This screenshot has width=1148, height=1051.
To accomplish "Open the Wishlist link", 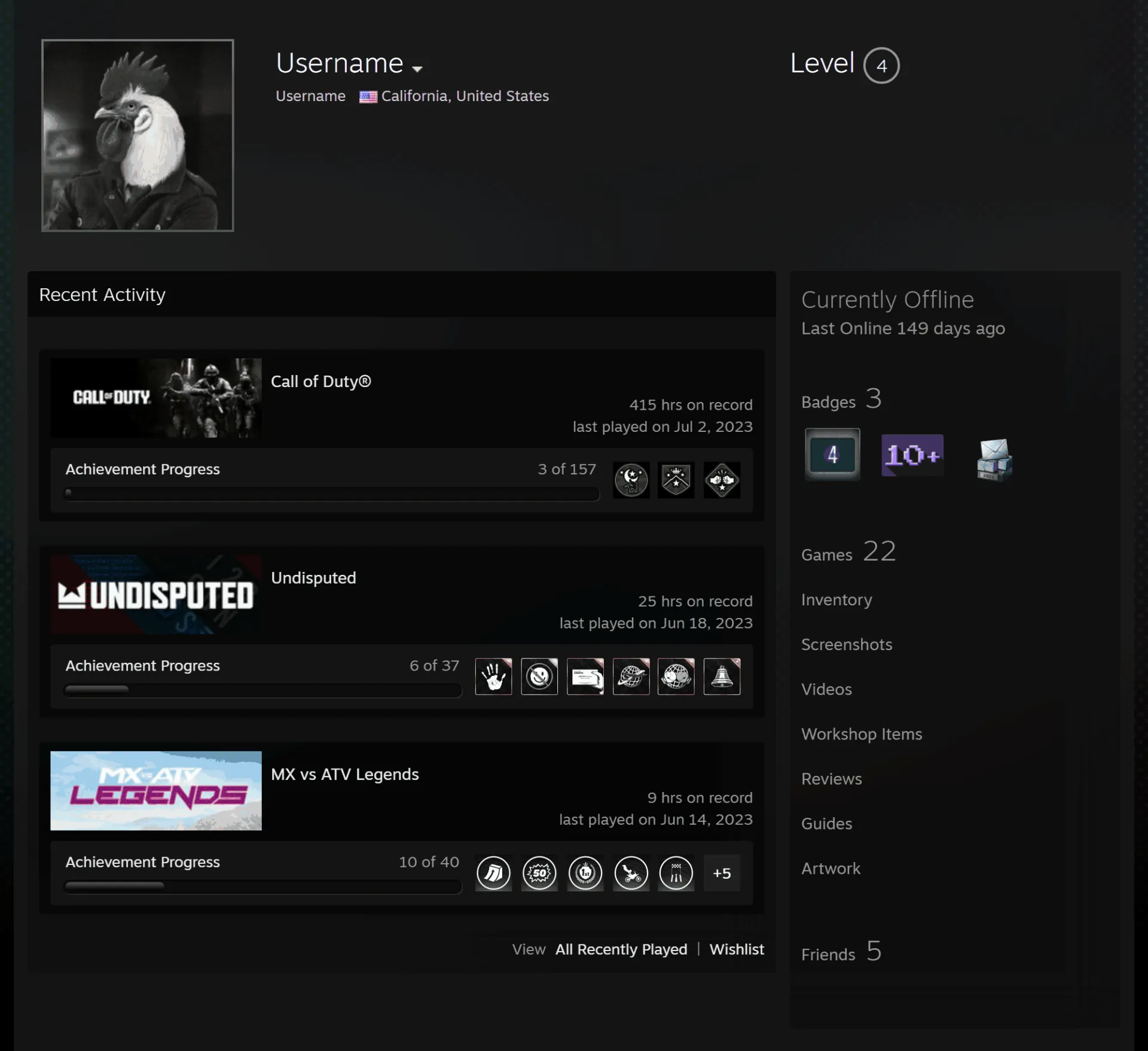I will point(737,949).
